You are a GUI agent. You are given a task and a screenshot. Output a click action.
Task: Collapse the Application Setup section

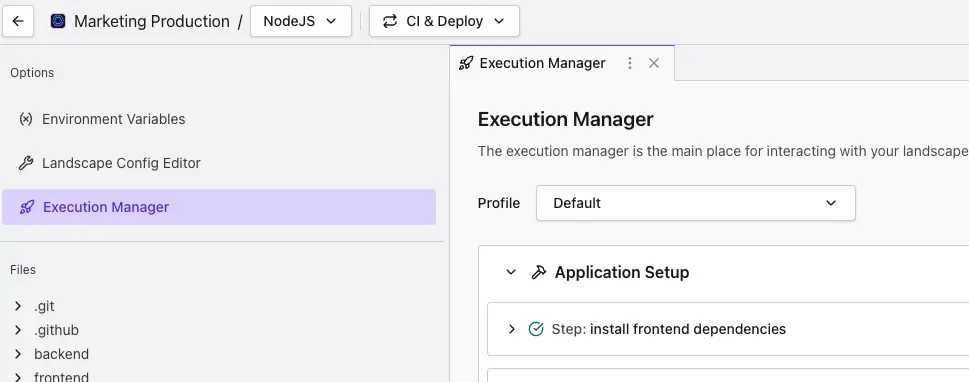coord(511,272)
